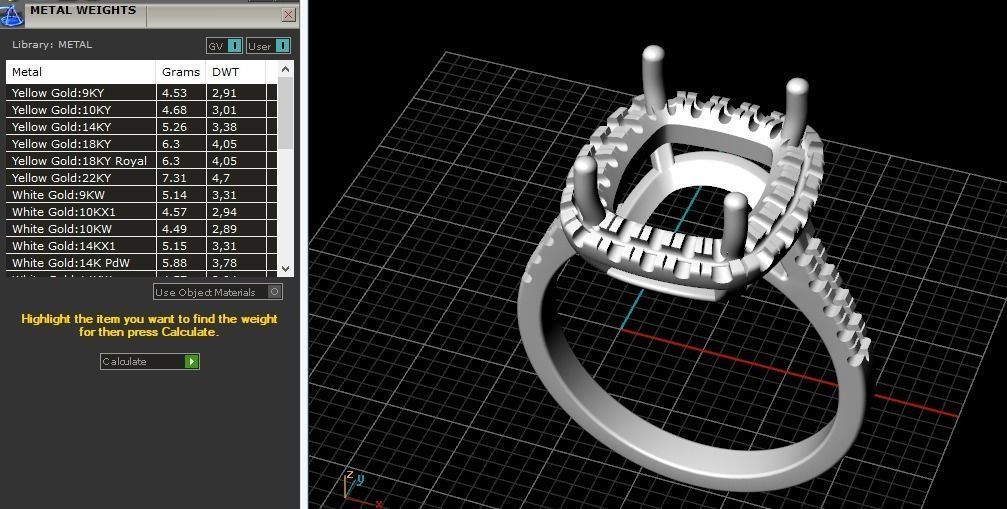Click the 4,7 DWT value
The image size is (1007, 509).
221,178
